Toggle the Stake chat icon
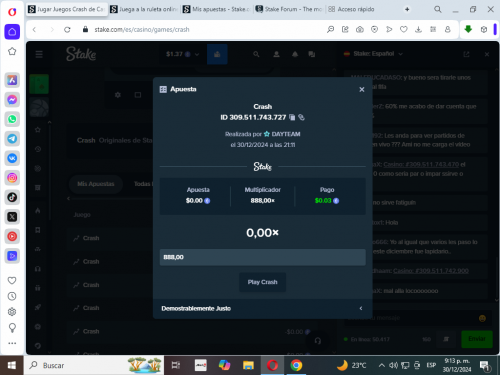Viewport: 500px width, 375px height. 312,54
